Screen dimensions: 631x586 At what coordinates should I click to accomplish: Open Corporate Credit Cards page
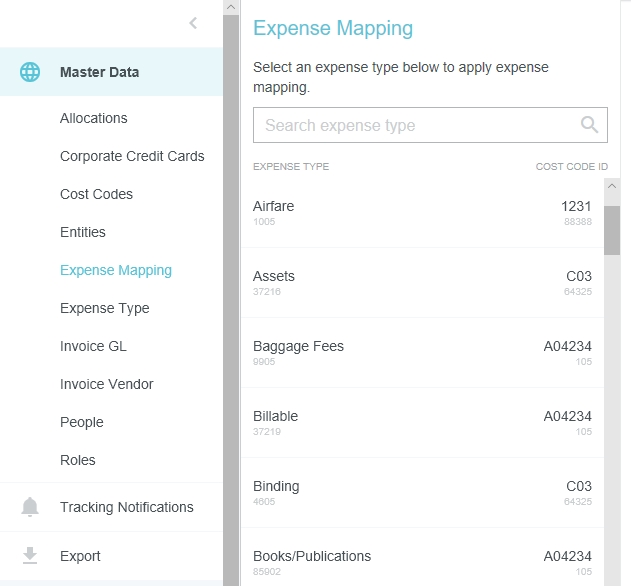point(132,156)
